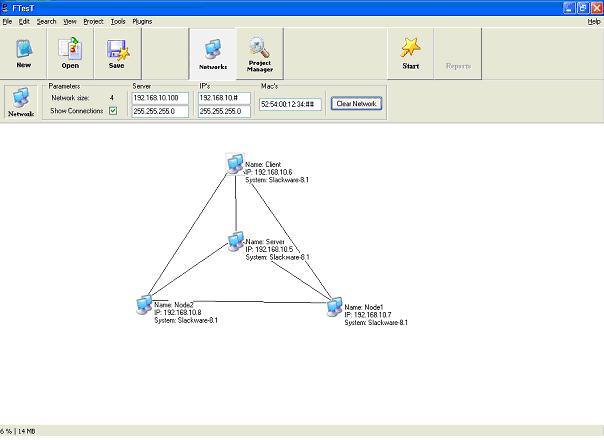Click the Clear Network button

[356, 103]
